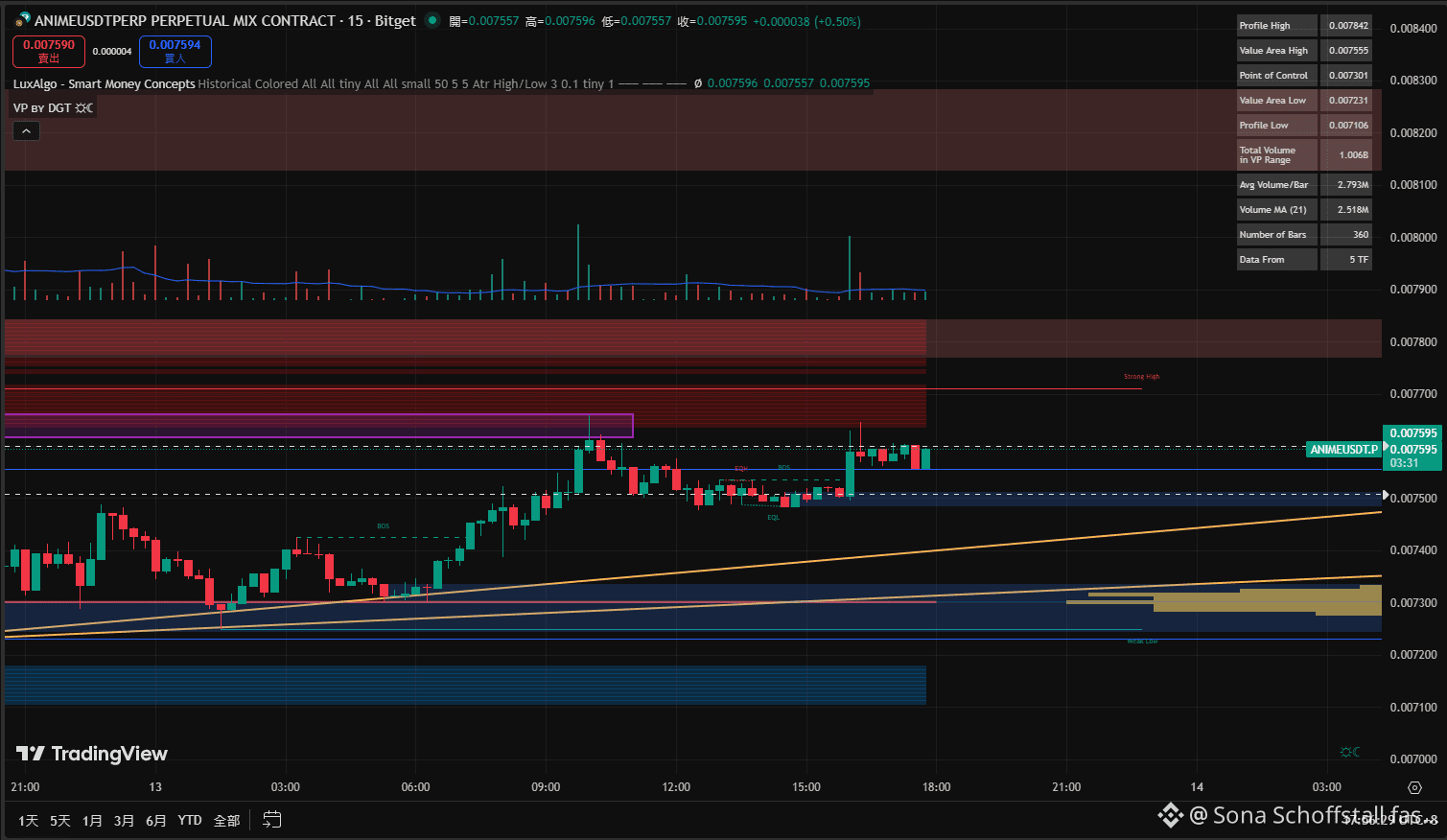Click the ANIMEUSDTPERP symbol title
1447x840 pixels.
click(x=185, y=20)
